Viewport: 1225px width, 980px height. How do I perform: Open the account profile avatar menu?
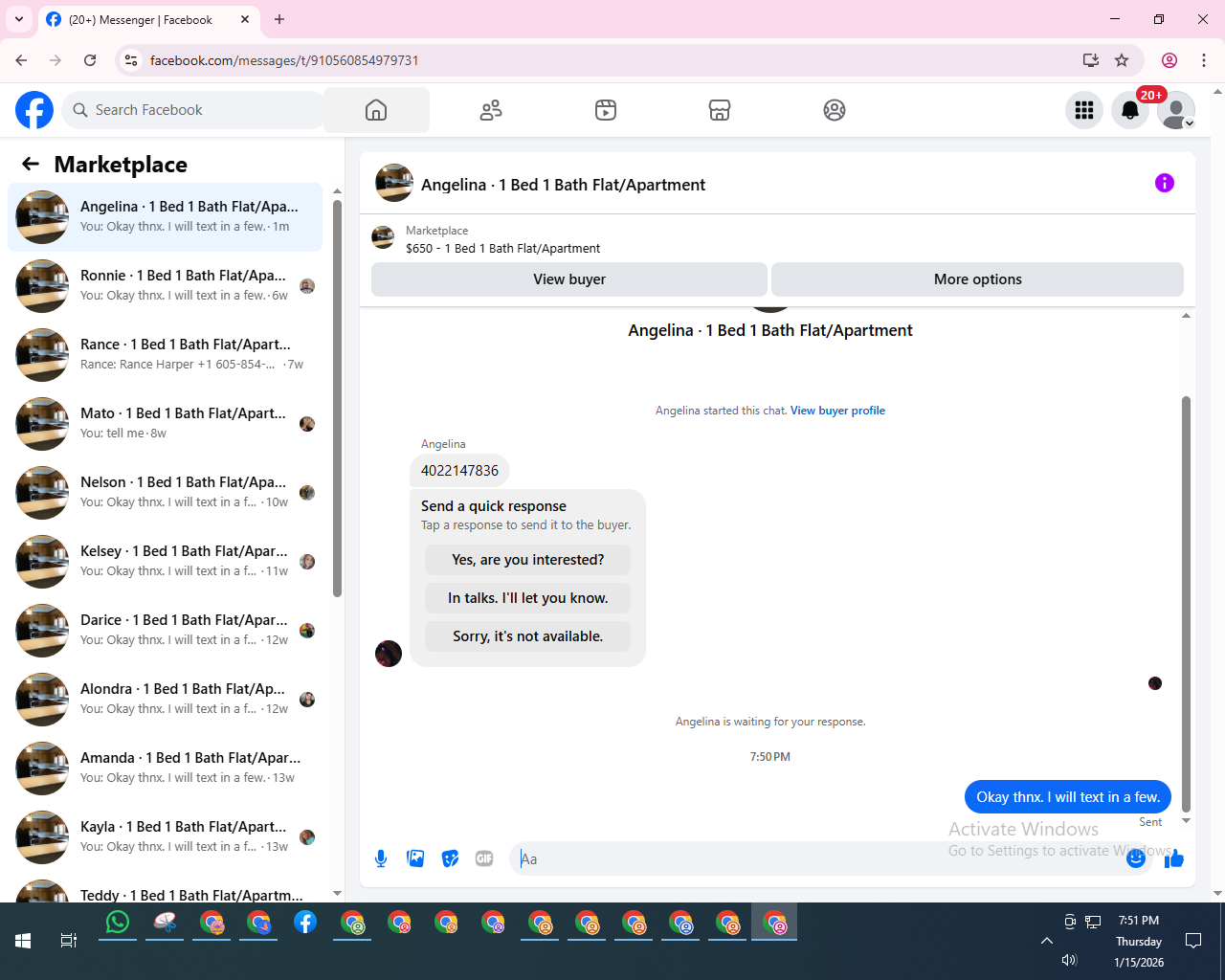[1176, 110]
